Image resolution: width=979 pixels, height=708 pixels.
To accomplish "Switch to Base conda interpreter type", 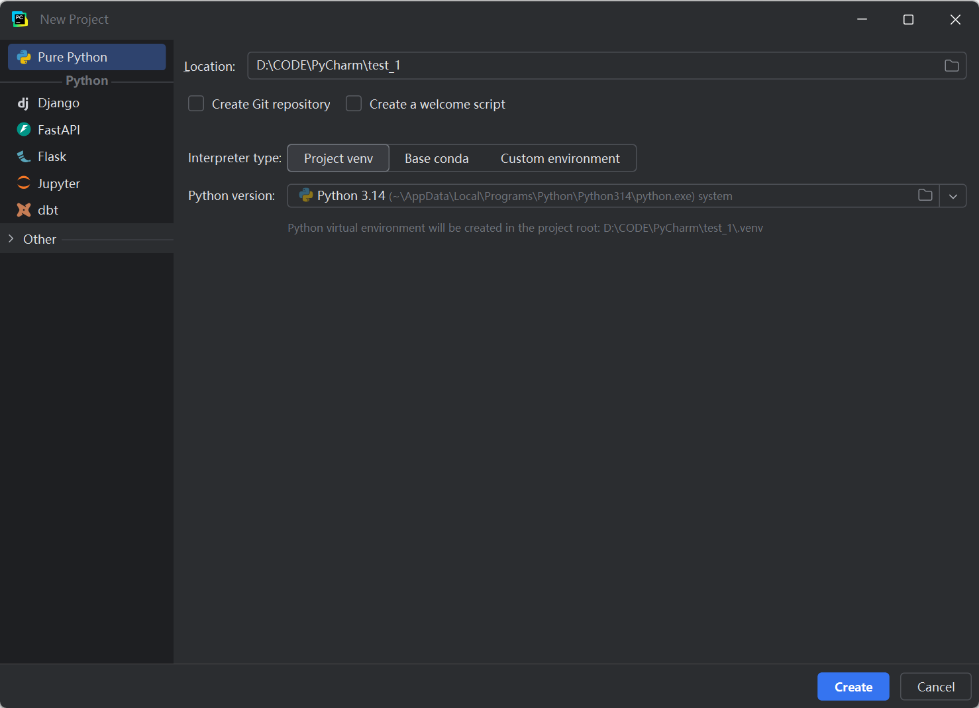I will pyautogui.click(x=436, y=159).
